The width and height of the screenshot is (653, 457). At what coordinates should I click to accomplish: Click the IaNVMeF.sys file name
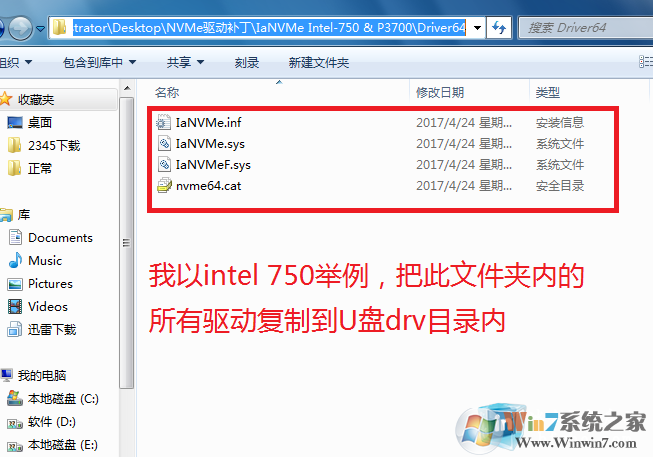pos(213,165)
